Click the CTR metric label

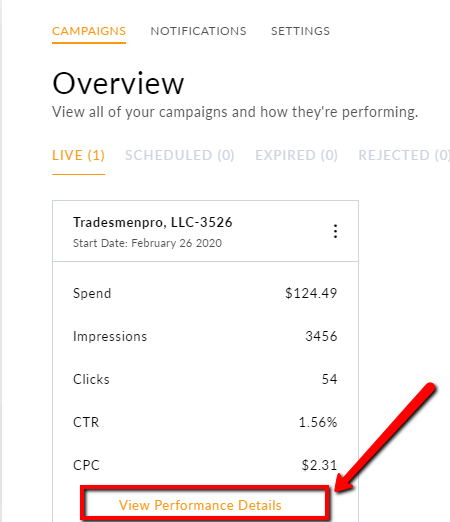pos(86,422)
